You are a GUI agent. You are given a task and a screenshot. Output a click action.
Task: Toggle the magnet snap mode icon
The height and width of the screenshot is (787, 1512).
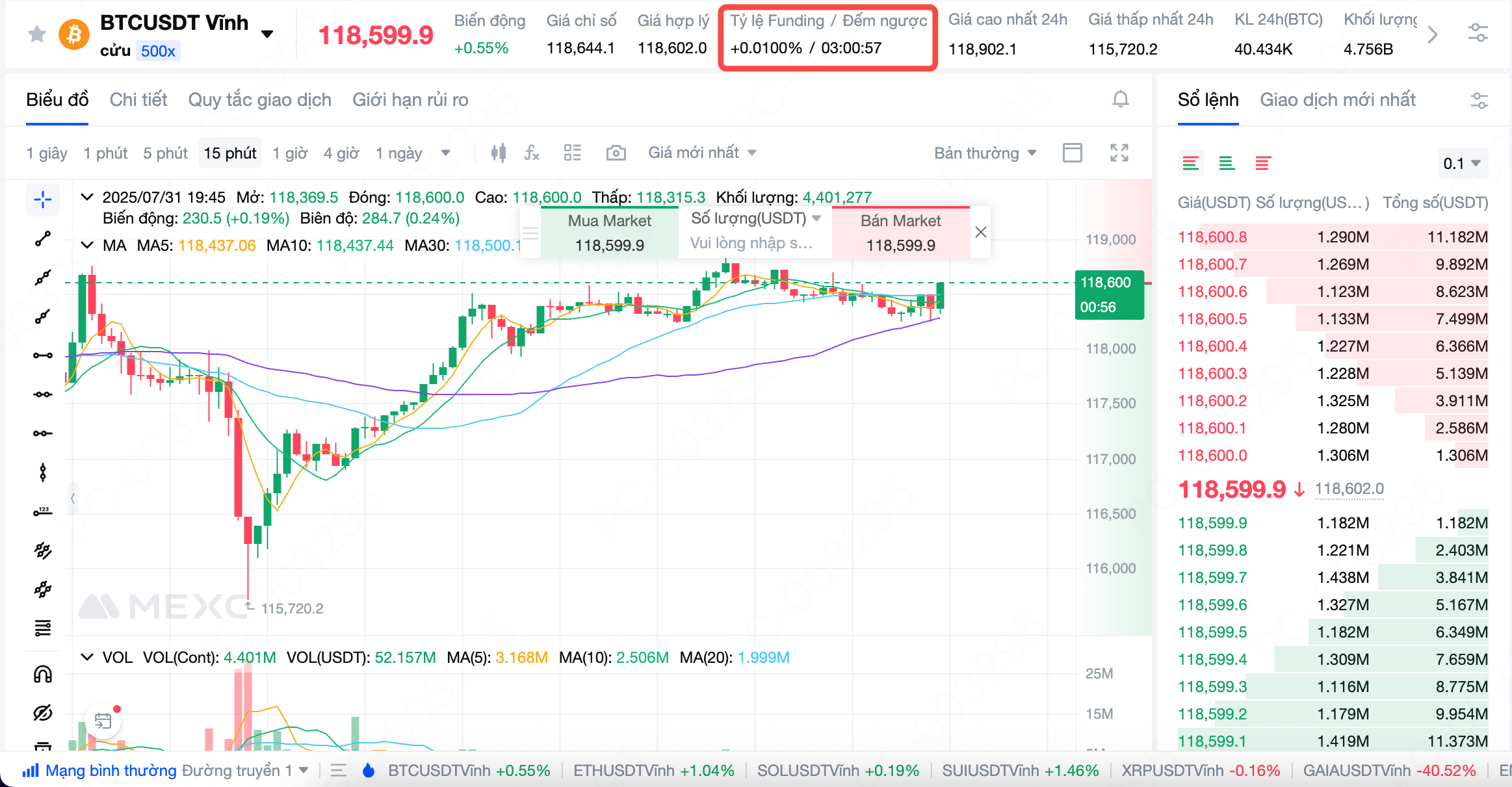pyautogui.click(x=43, y=674)
